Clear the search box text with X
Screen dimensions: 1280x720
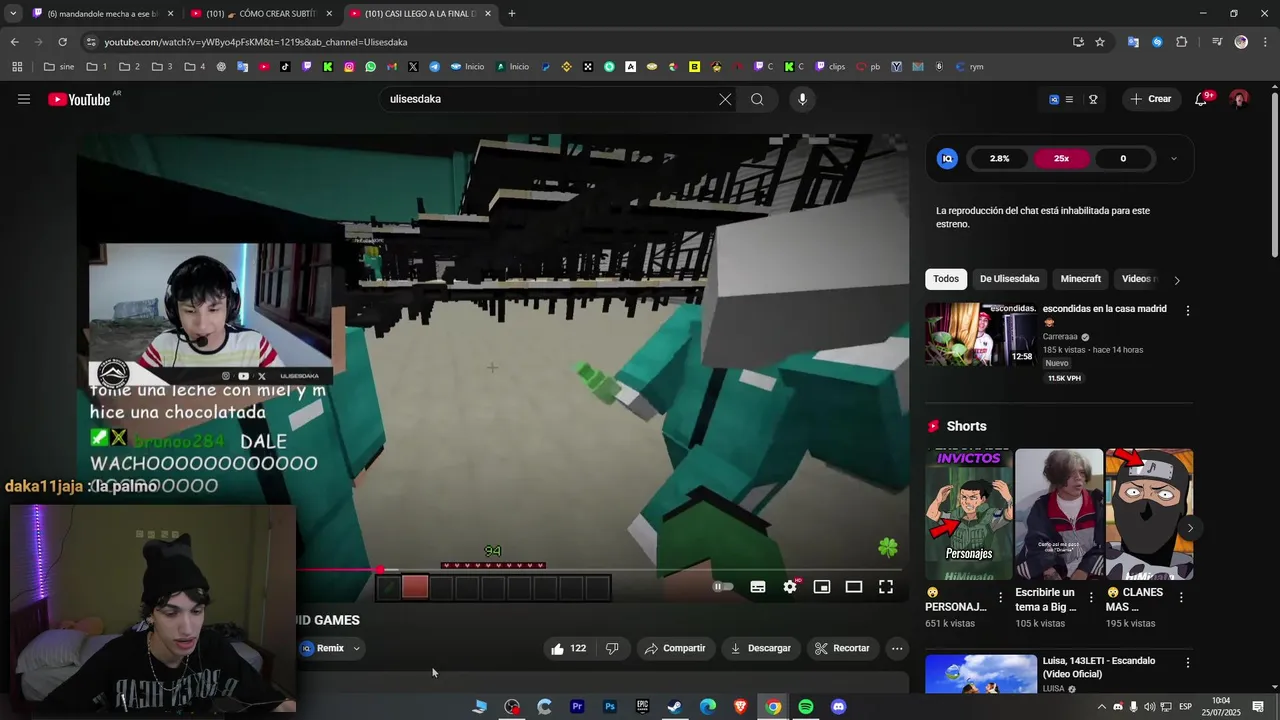[725, 99]
